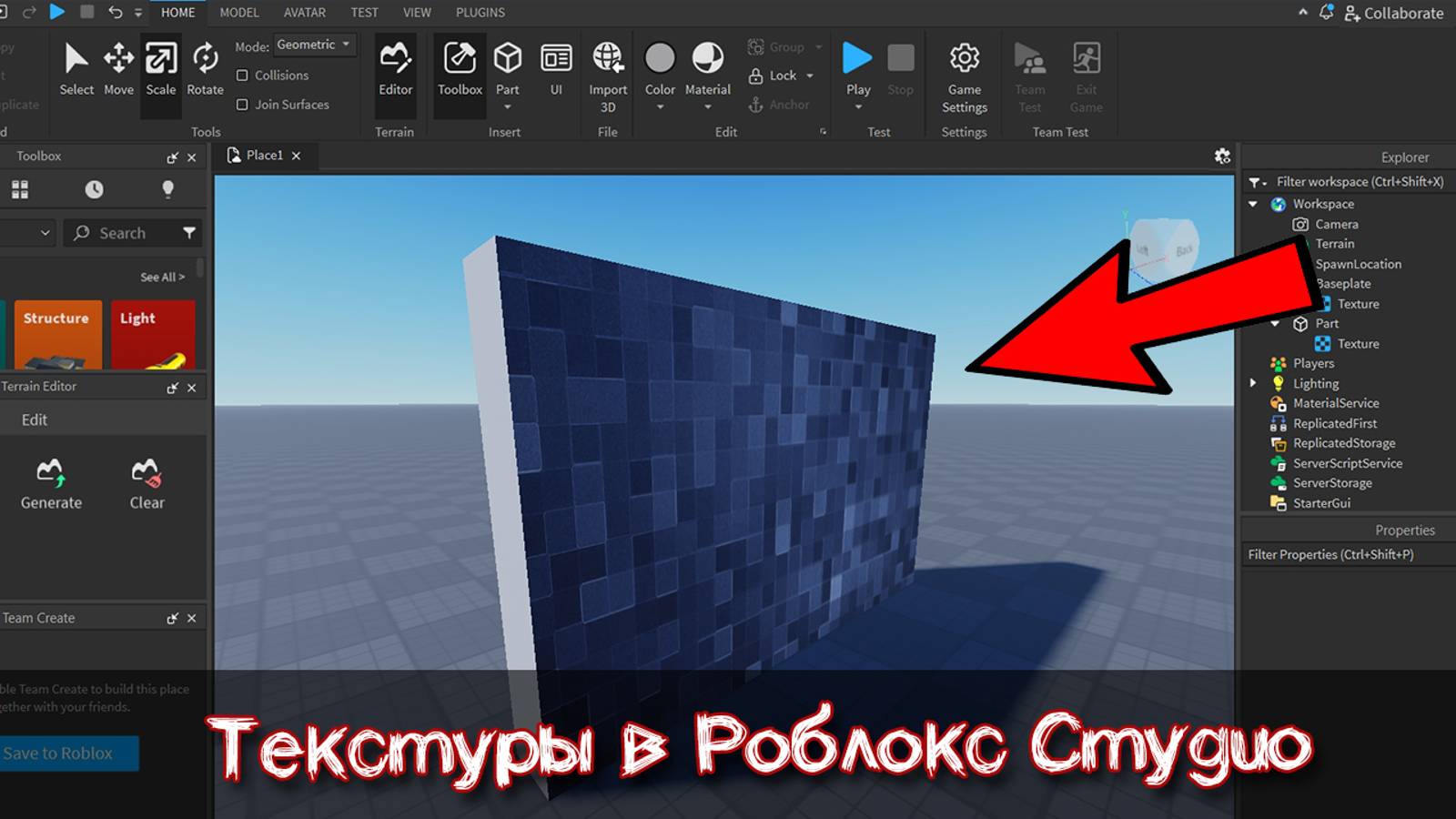Anchor the selected part
1456x819 pixels.
783,105
